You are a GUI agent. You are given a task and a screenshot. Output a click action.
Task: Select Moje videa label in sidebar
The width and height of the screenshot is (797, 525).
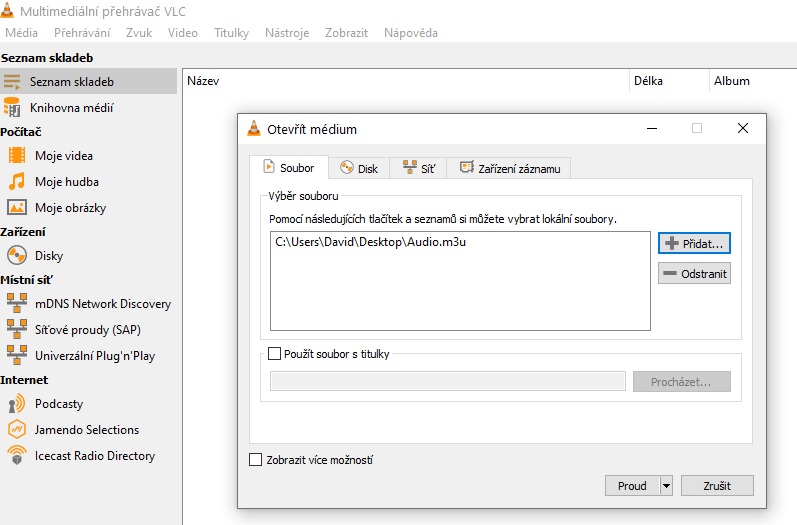tap(64, 156)
